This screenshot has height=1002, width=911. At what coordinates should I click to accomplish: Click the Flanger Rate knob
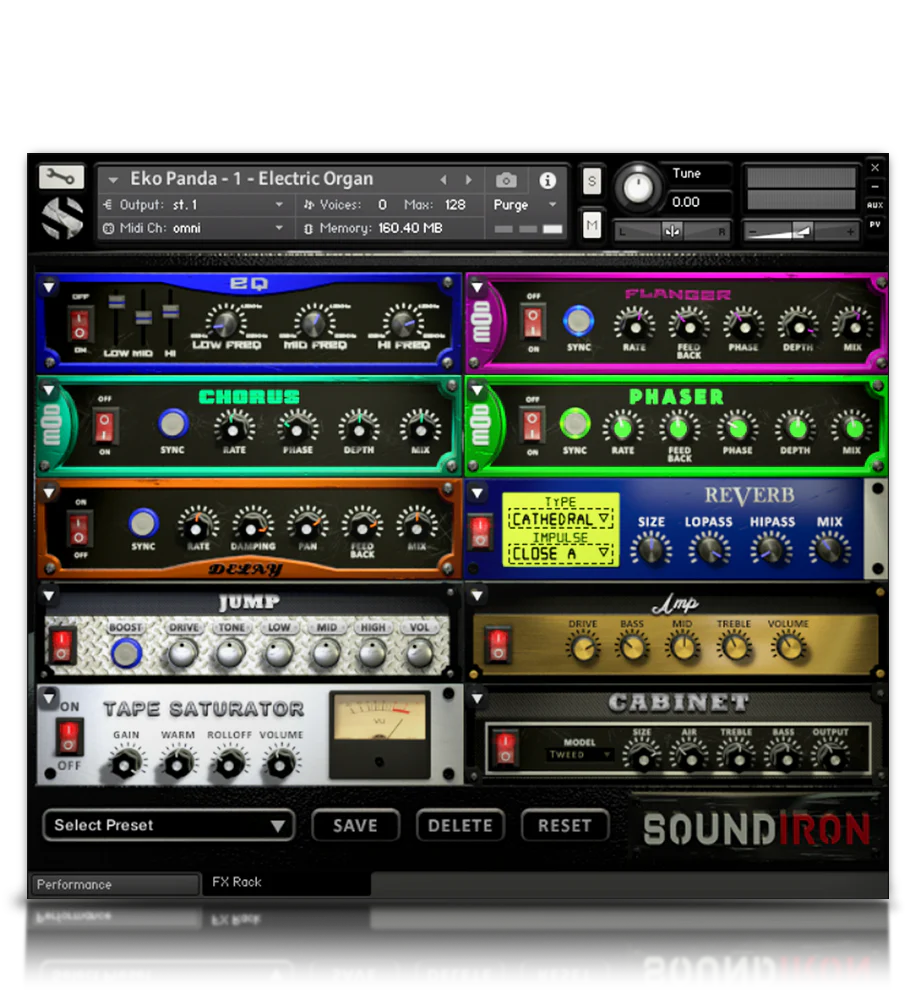click(x=634, y=325)
